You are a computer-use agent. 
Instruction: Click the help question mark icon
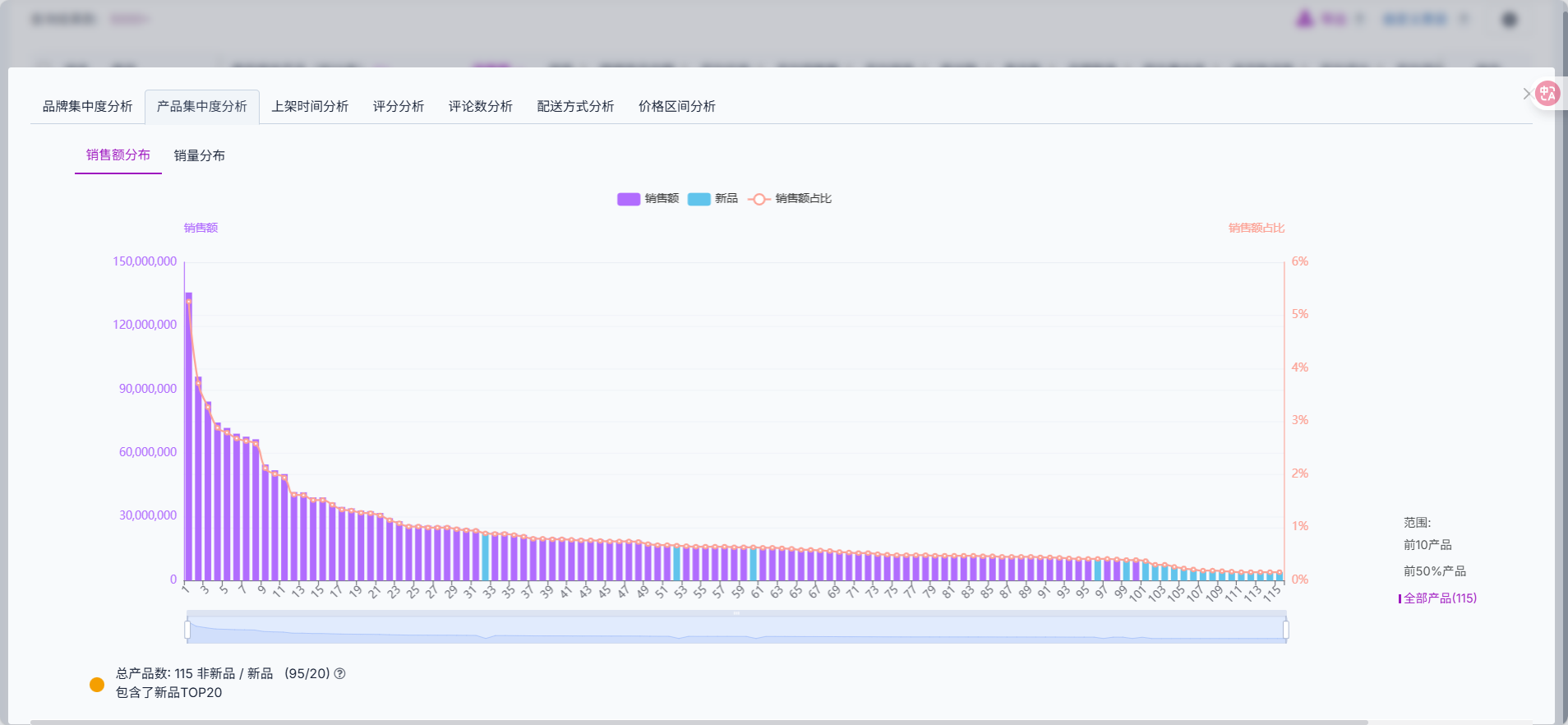[x=340, y=673]
